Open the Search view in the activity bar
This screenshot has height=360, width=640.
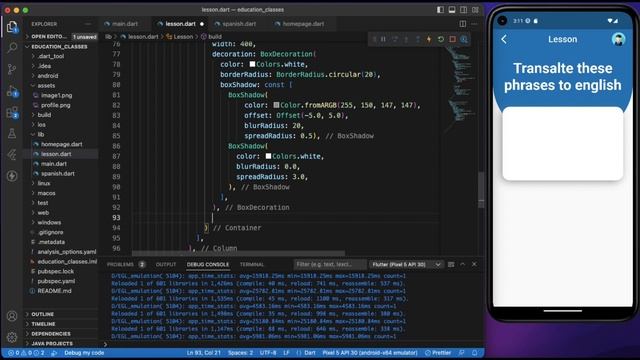(12, 48)
